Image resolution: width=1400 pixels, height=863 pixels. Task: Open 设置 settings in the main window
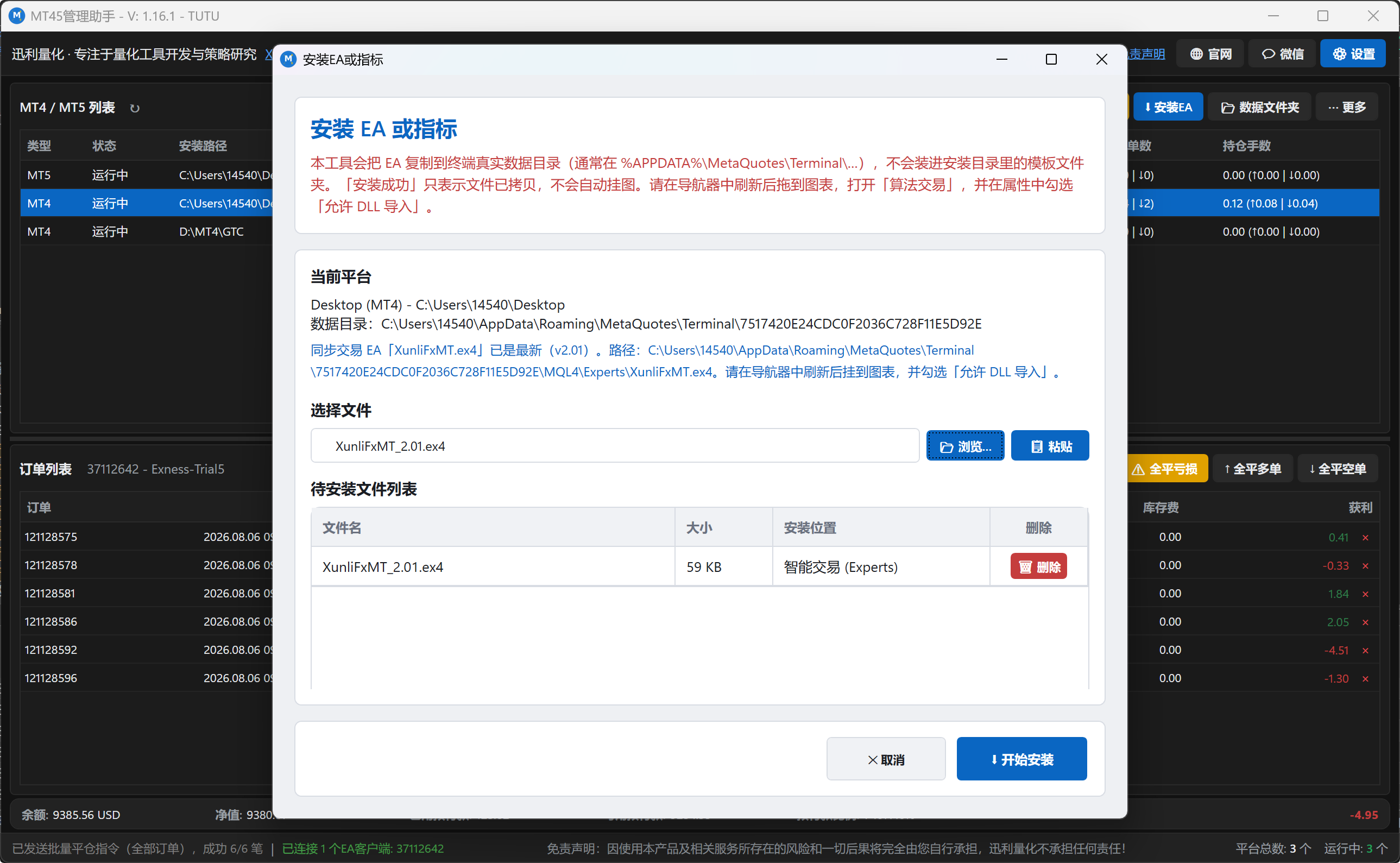(x=1353, y=54)
